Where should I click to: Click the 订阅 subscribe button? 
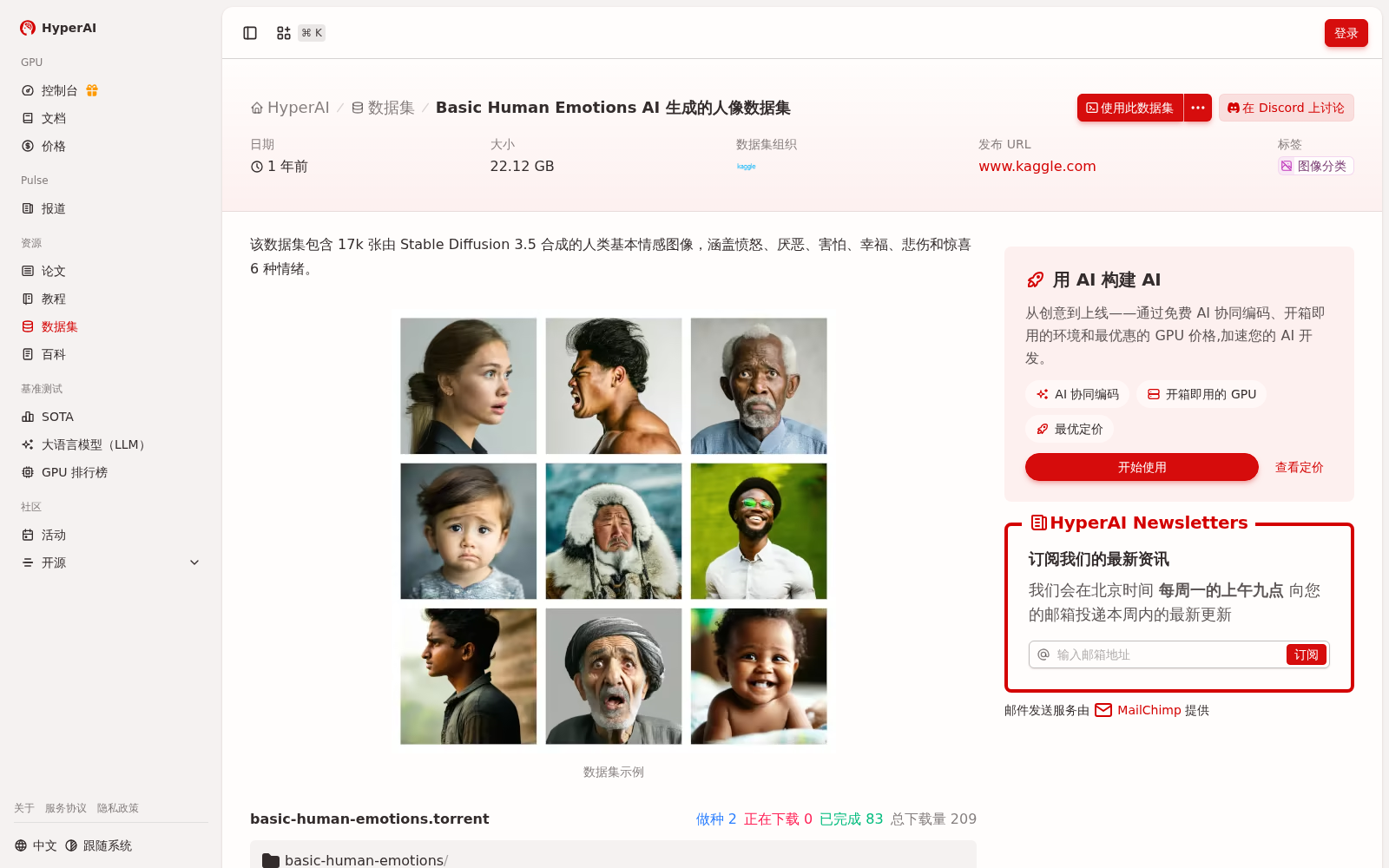1306,654
